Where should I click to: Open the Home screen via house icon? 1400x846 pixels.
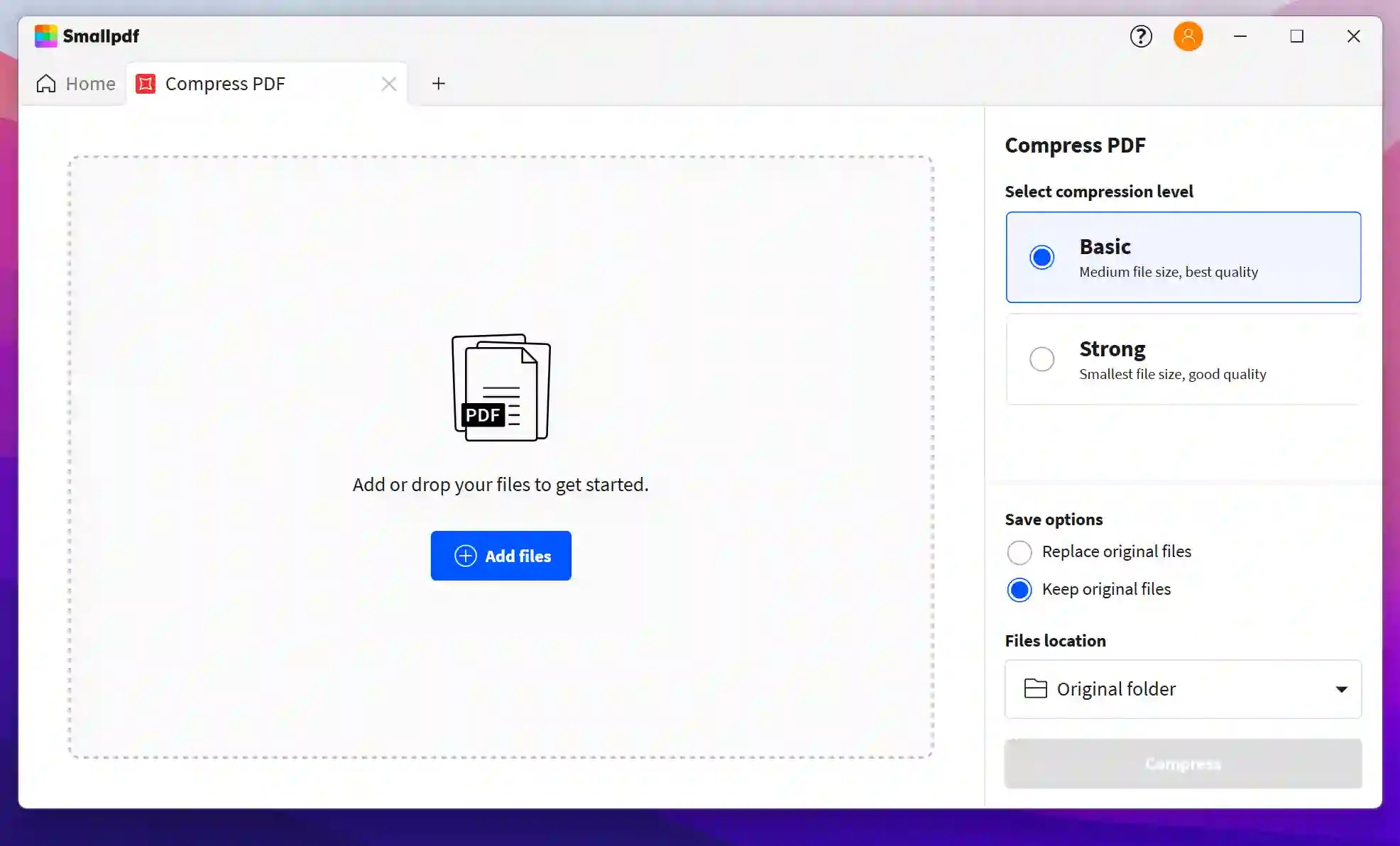[x=46, y=83]
